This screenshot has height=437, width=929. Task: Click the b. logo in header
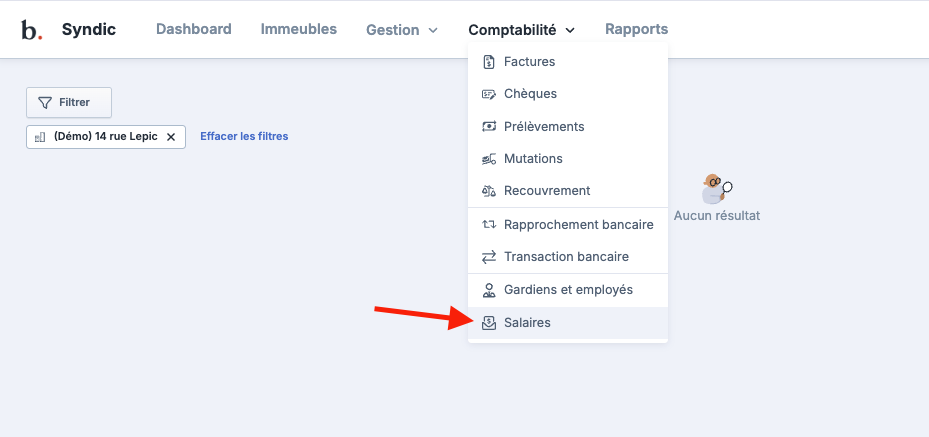coord(31,30)
